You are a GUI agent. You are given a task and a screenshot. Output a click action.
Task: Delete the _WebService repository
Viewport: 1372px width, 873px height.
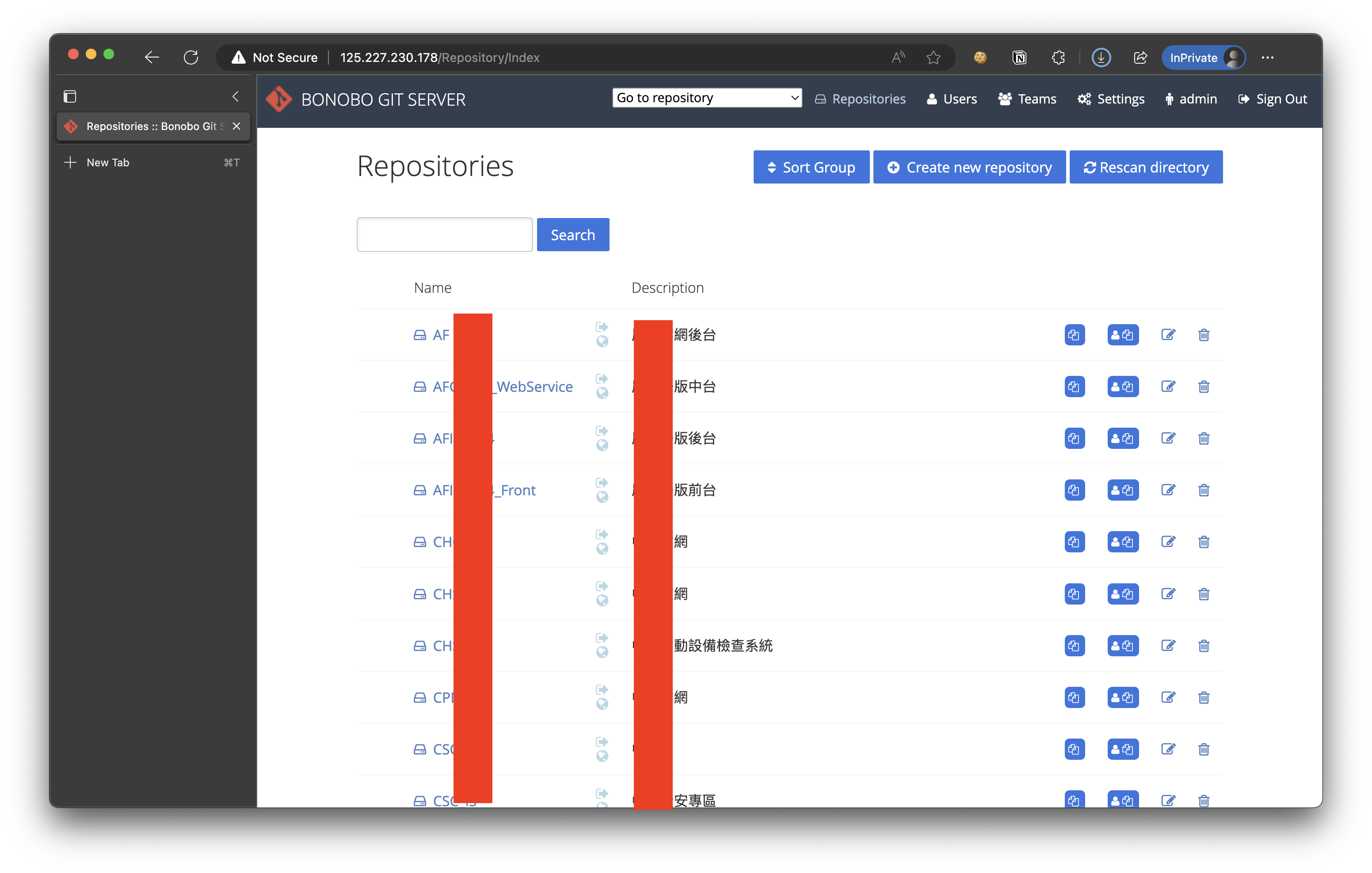pos(1203,387)
